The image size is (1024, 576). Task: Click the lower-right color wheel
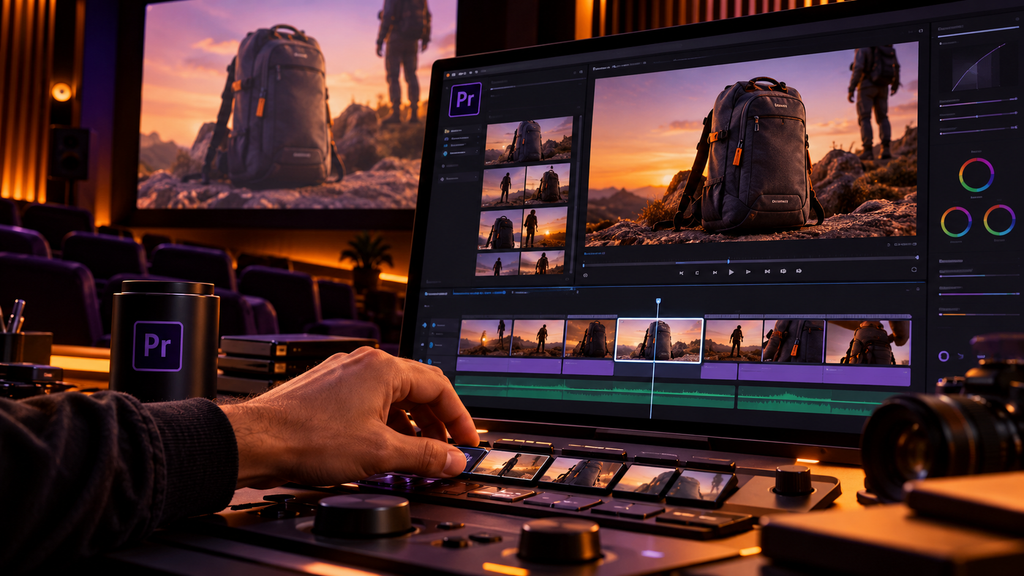point(999,219)
